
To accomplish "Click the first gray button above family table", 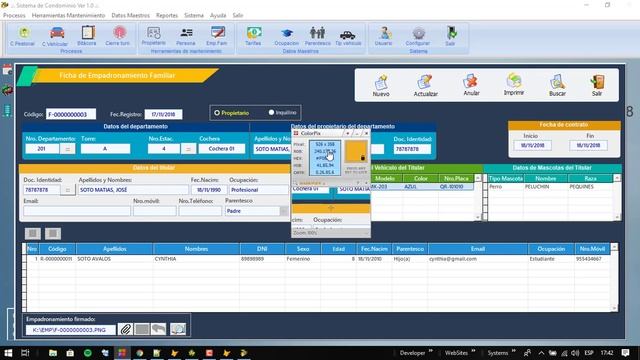I will [33, 233].
